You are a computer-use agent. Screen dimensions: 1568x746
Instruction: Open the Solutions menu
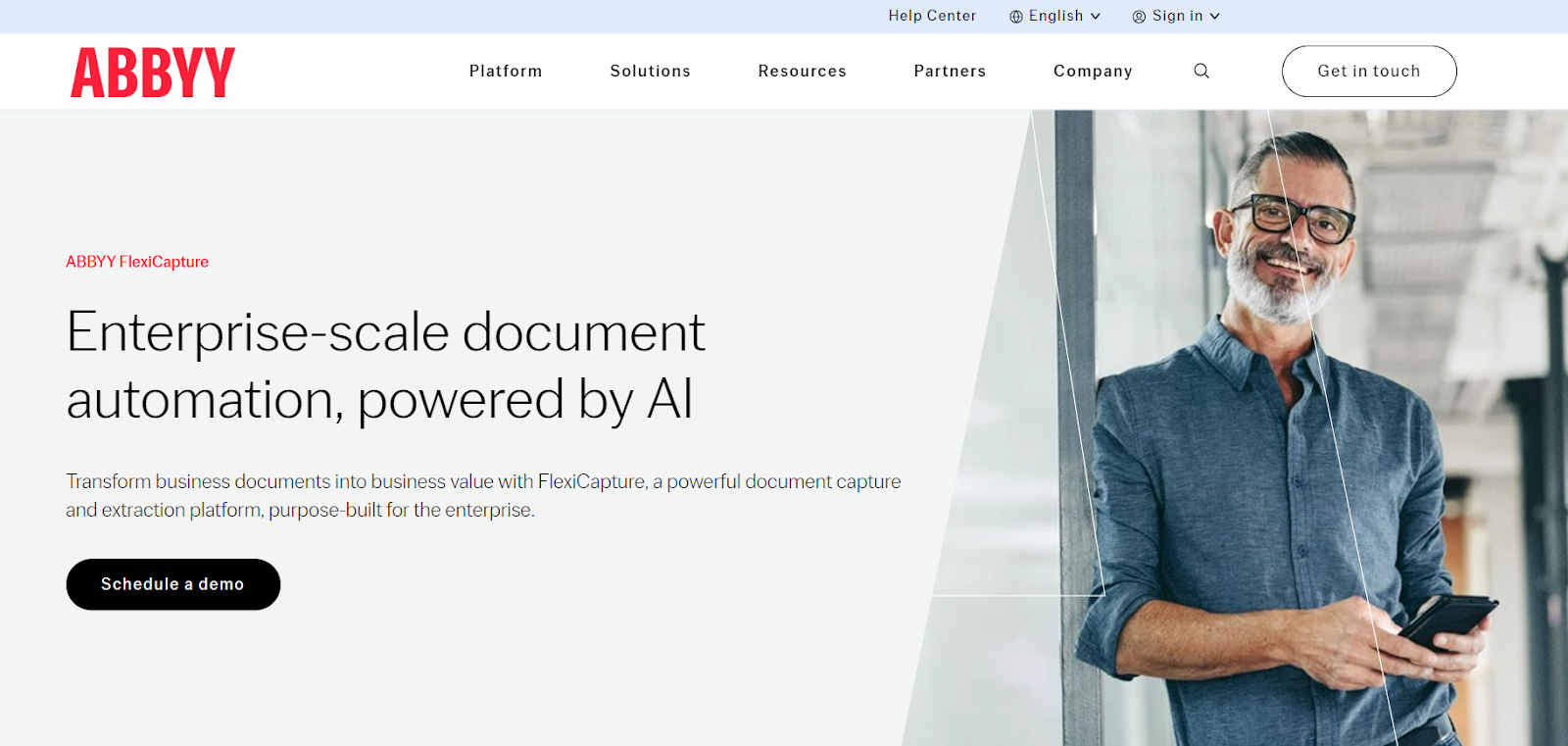tap(651, 71)
